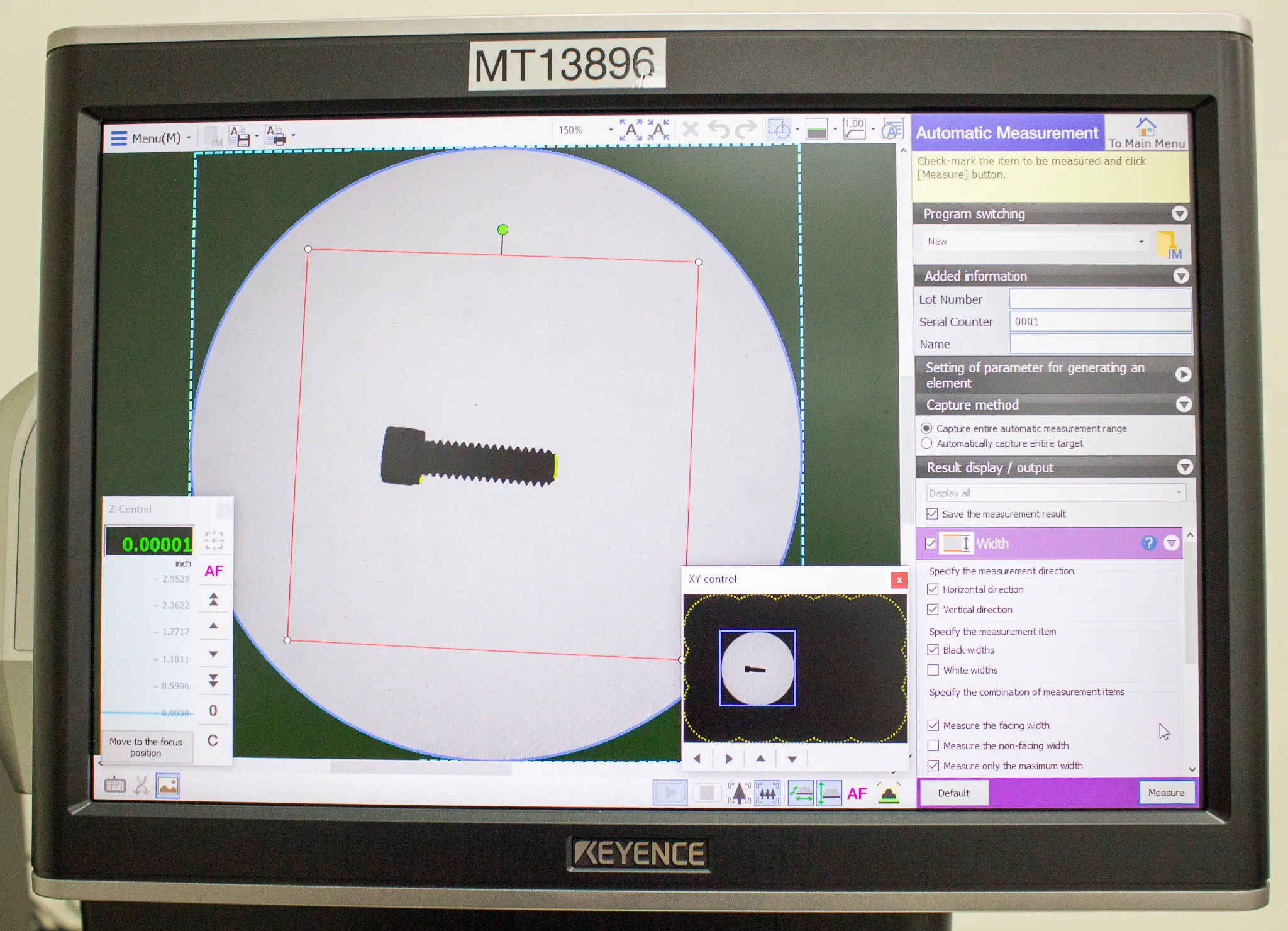1288x931 pixels.
Task: Click the pink AF button in Z-Control
Action: pos(214,571)
